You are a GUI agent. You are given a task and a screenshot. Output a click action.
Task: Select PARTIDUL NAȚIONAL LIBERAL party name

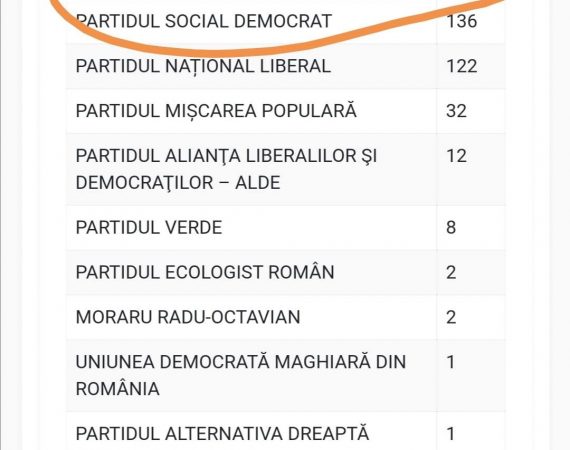coord(203,67)
